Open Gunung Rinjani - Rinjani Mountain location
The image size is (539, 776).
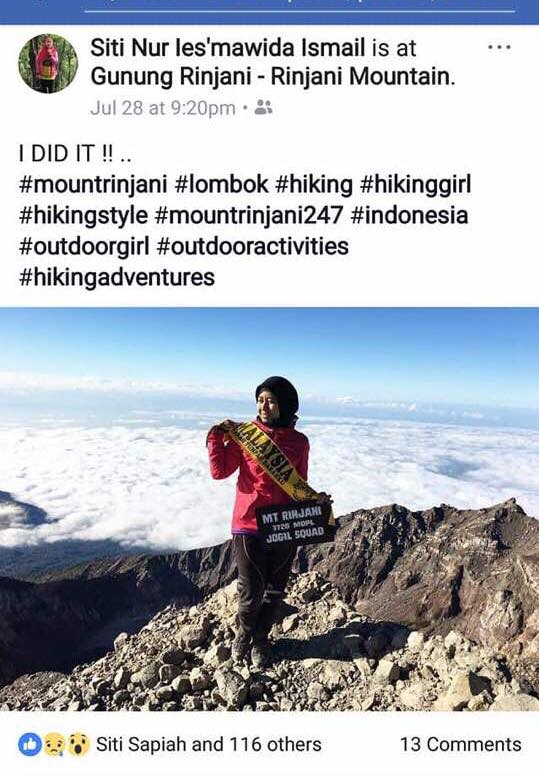tap(273, 77)
